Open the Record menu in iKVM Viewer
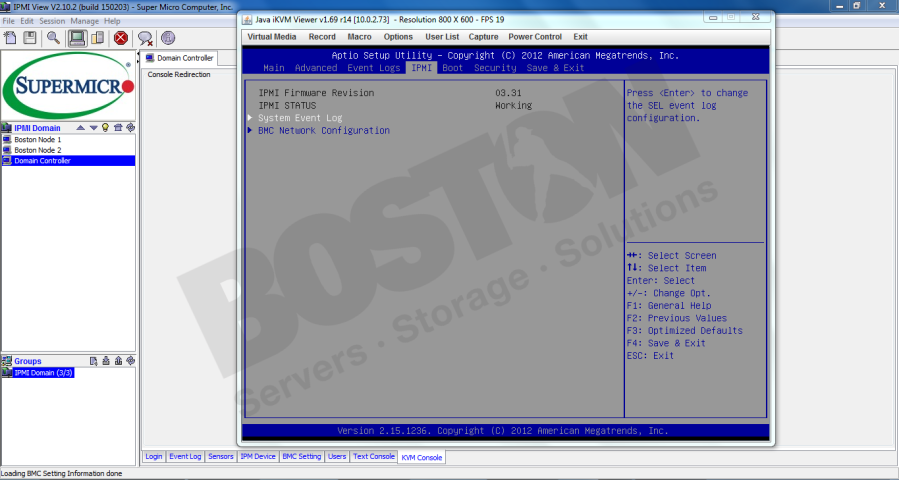Screen dimensions: 899x480 coord(322,37)
